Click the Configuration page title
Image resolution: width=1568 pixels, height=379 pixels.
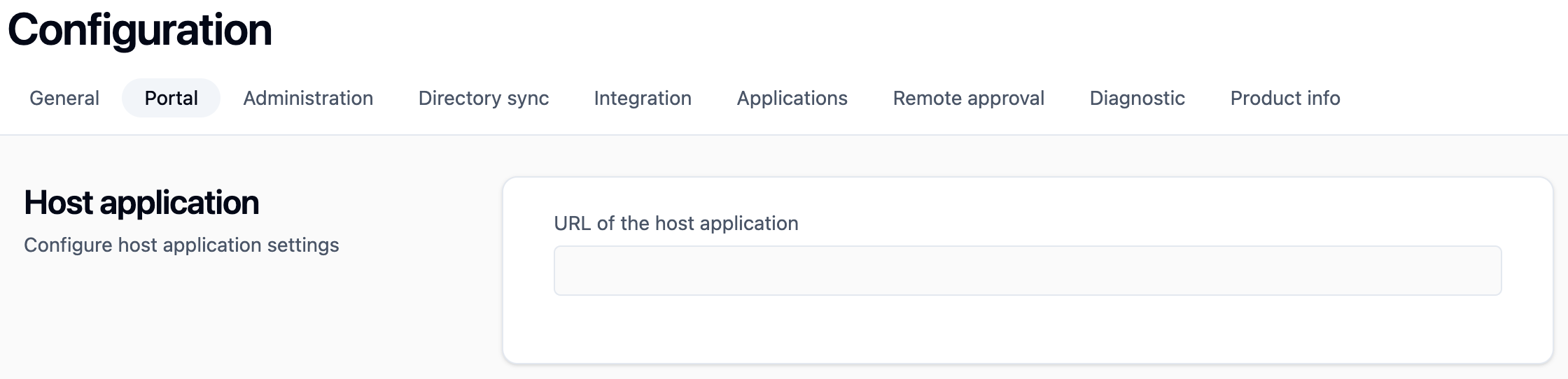coord(140,30)
